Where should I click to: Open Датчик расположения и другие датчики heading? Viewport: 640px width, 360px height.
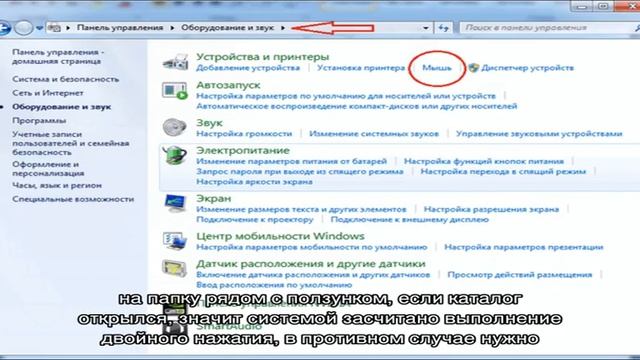click(x=311, y=264)
